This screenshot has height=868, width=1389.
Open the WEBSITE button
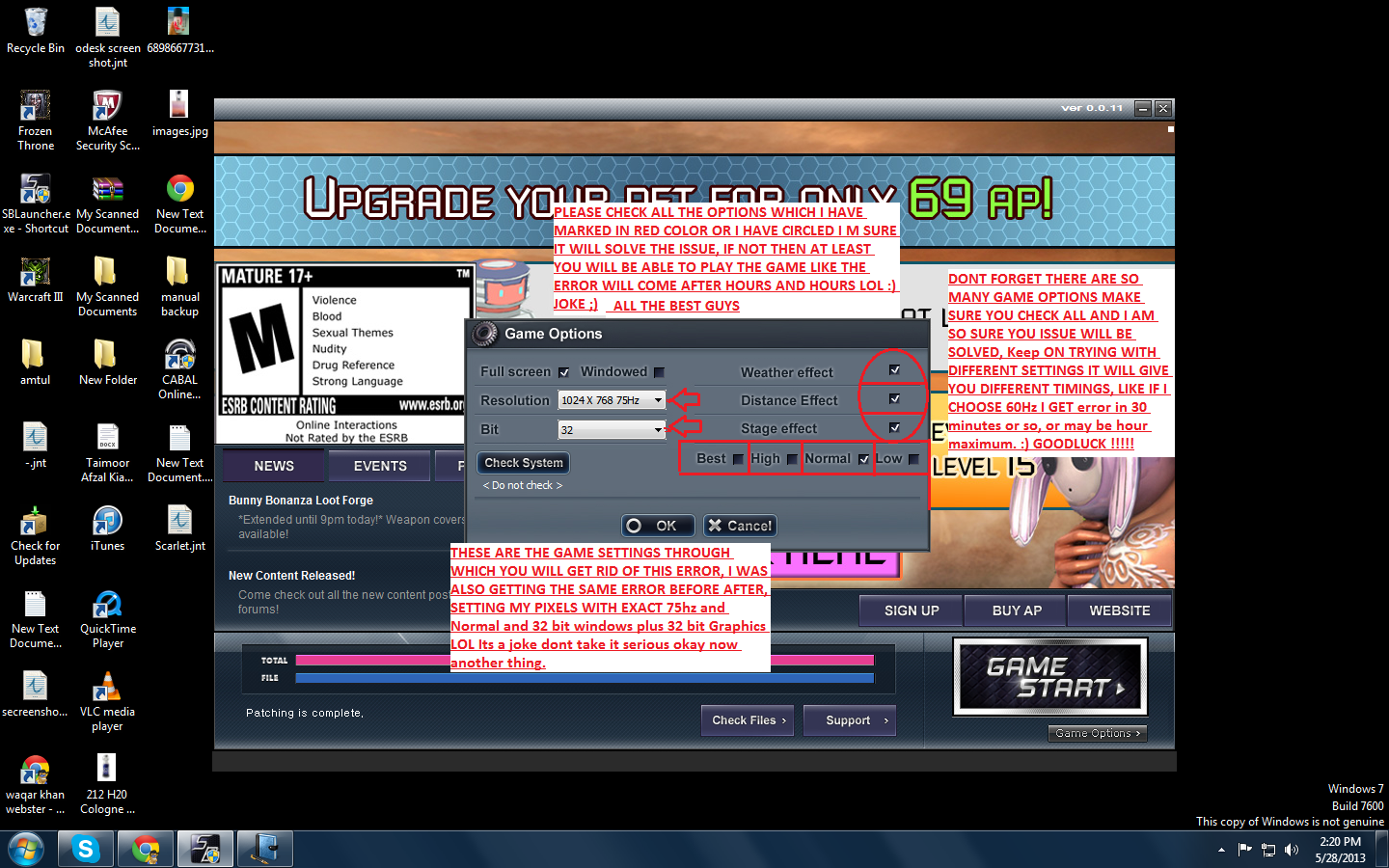1120,610
